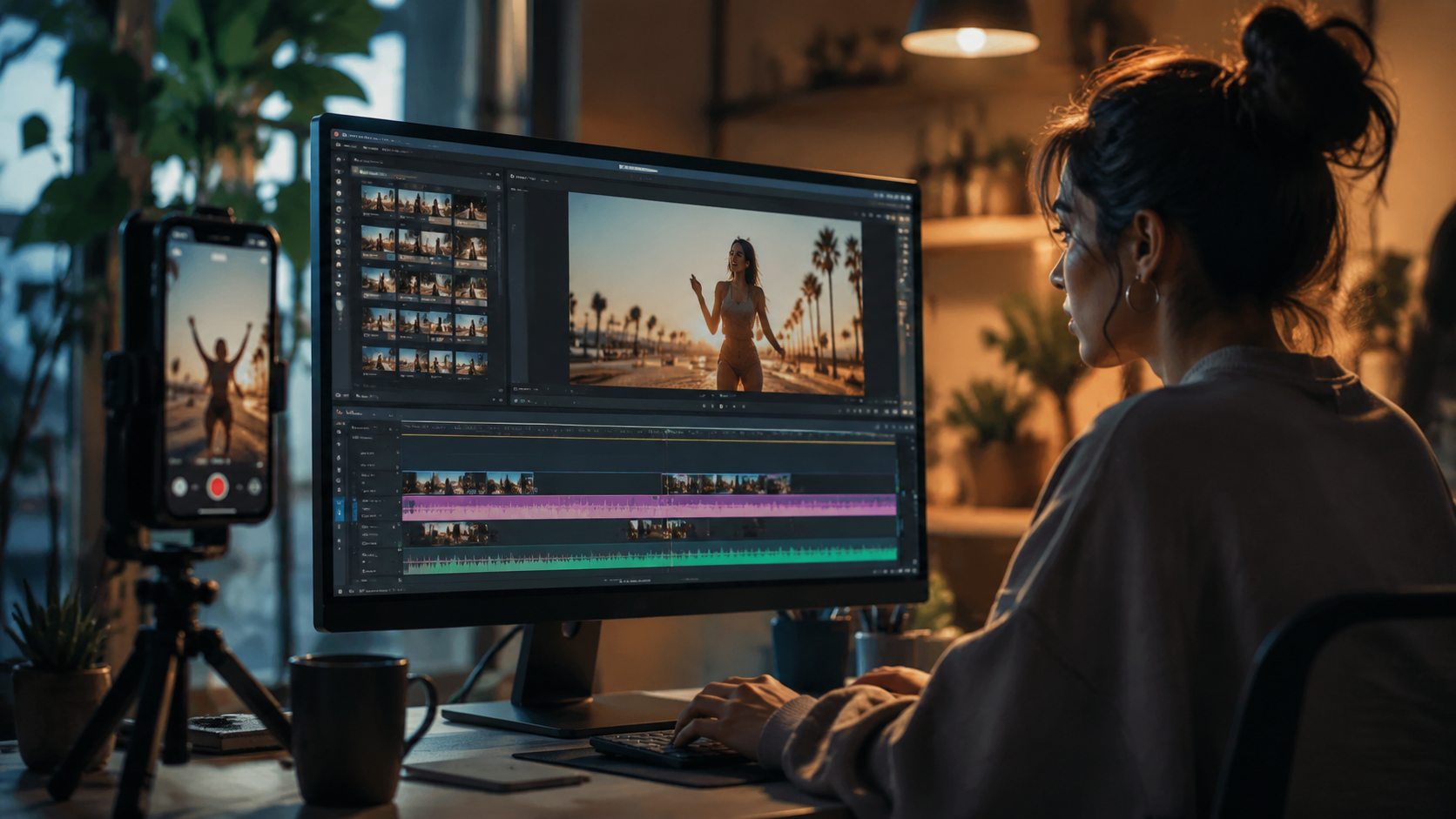Select the green audio waveform clip in timeline

(x=650, y=558)
